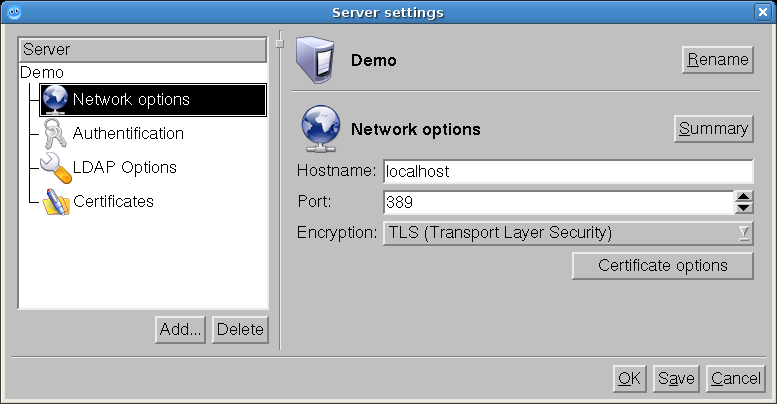777x404 pixels.
Task: Open Certificate options
Action: [662, 266]
